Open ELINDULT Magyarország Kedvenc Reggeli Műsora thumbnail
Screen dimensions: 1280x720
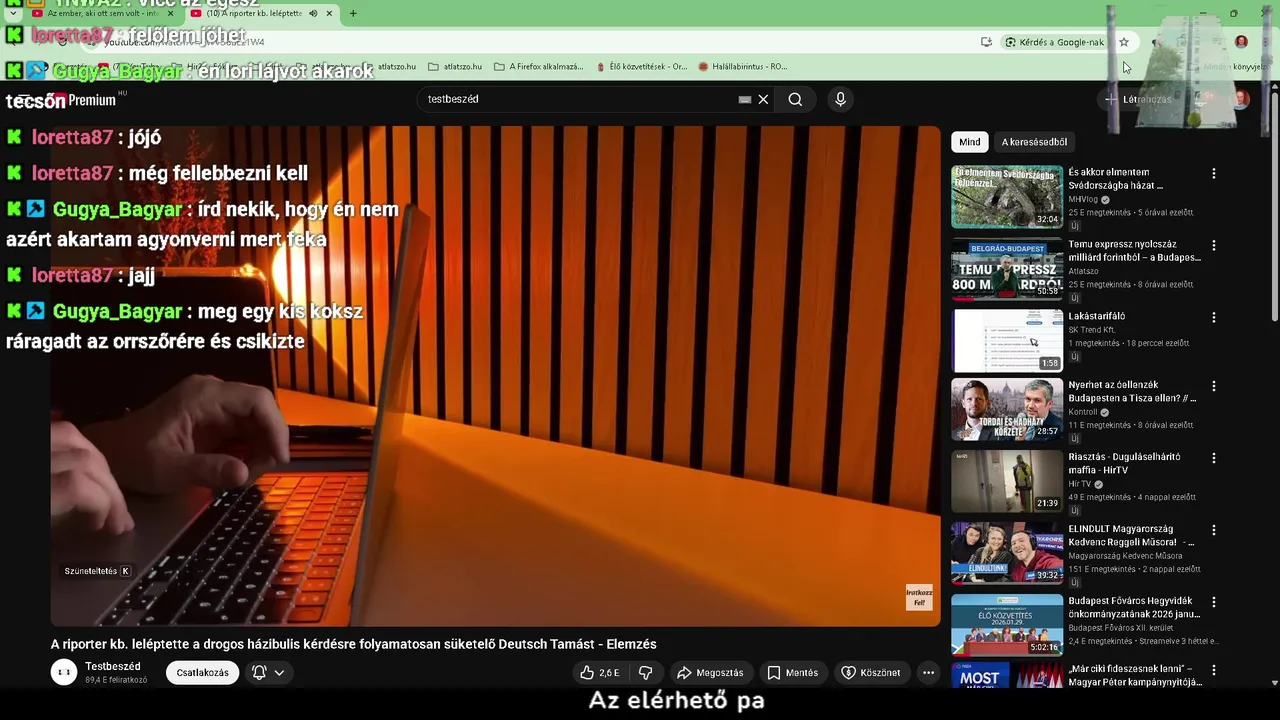click(1007, 553)
